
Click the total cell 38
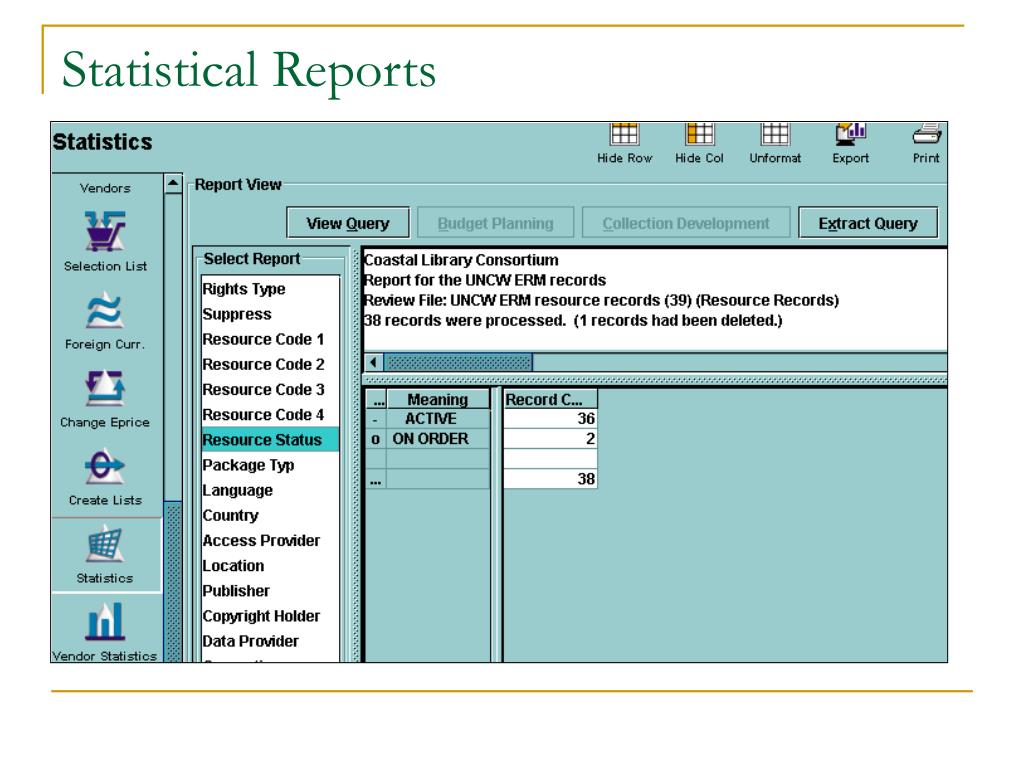550,479
